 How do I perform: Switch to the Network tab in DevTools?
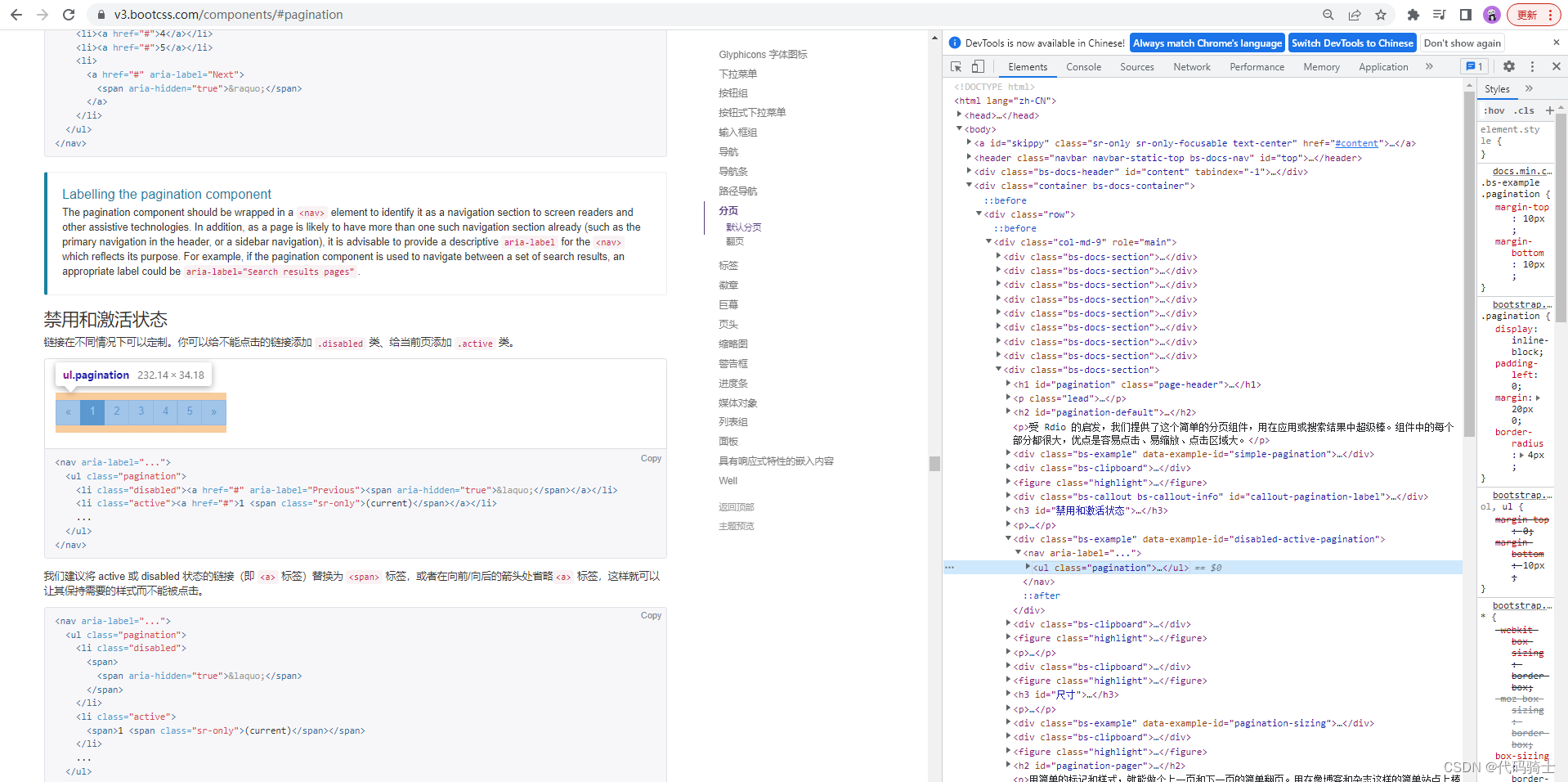tap(1191, 66)
